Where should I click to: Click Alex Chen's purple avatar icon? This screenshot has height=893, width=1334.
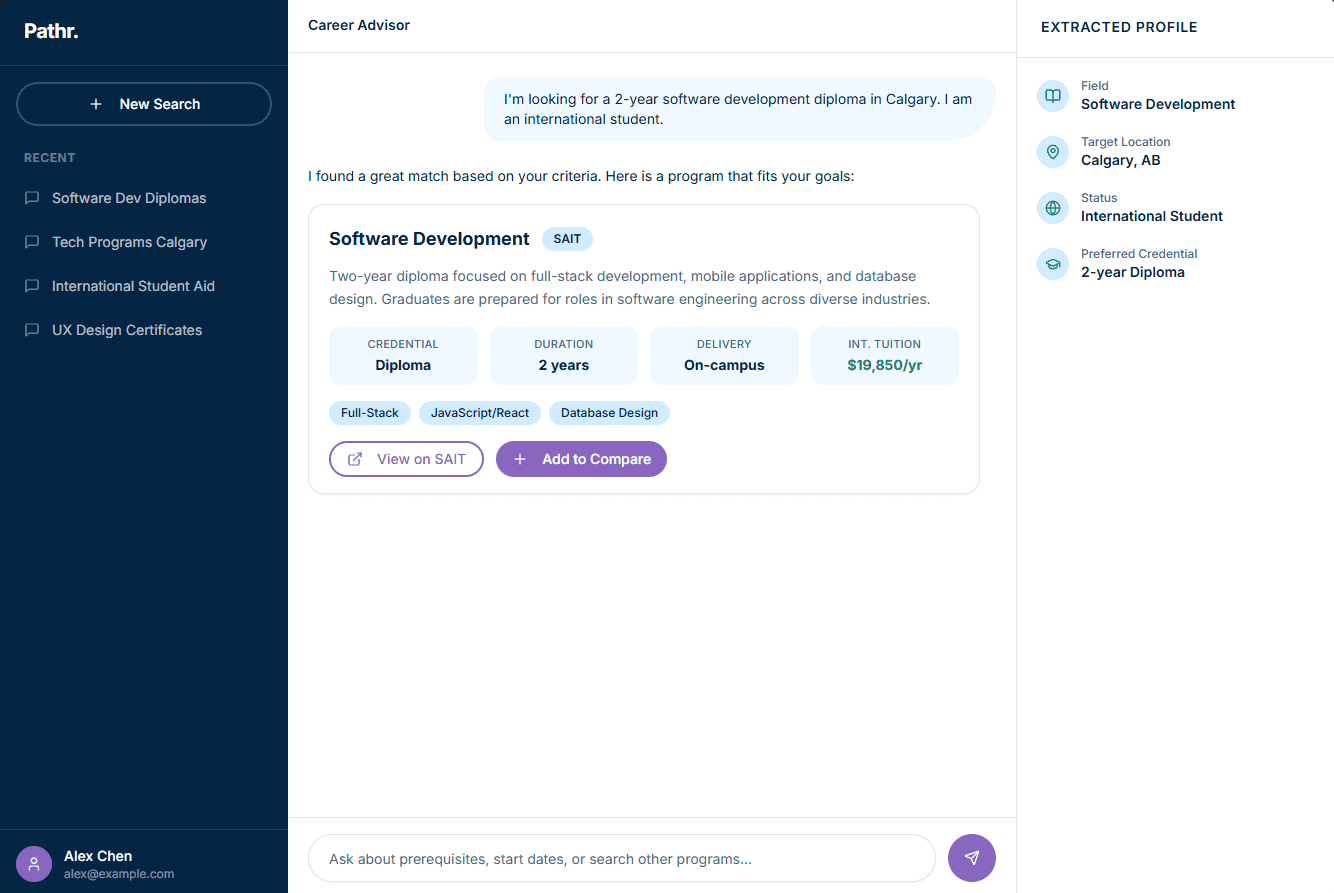click(34, 864)
